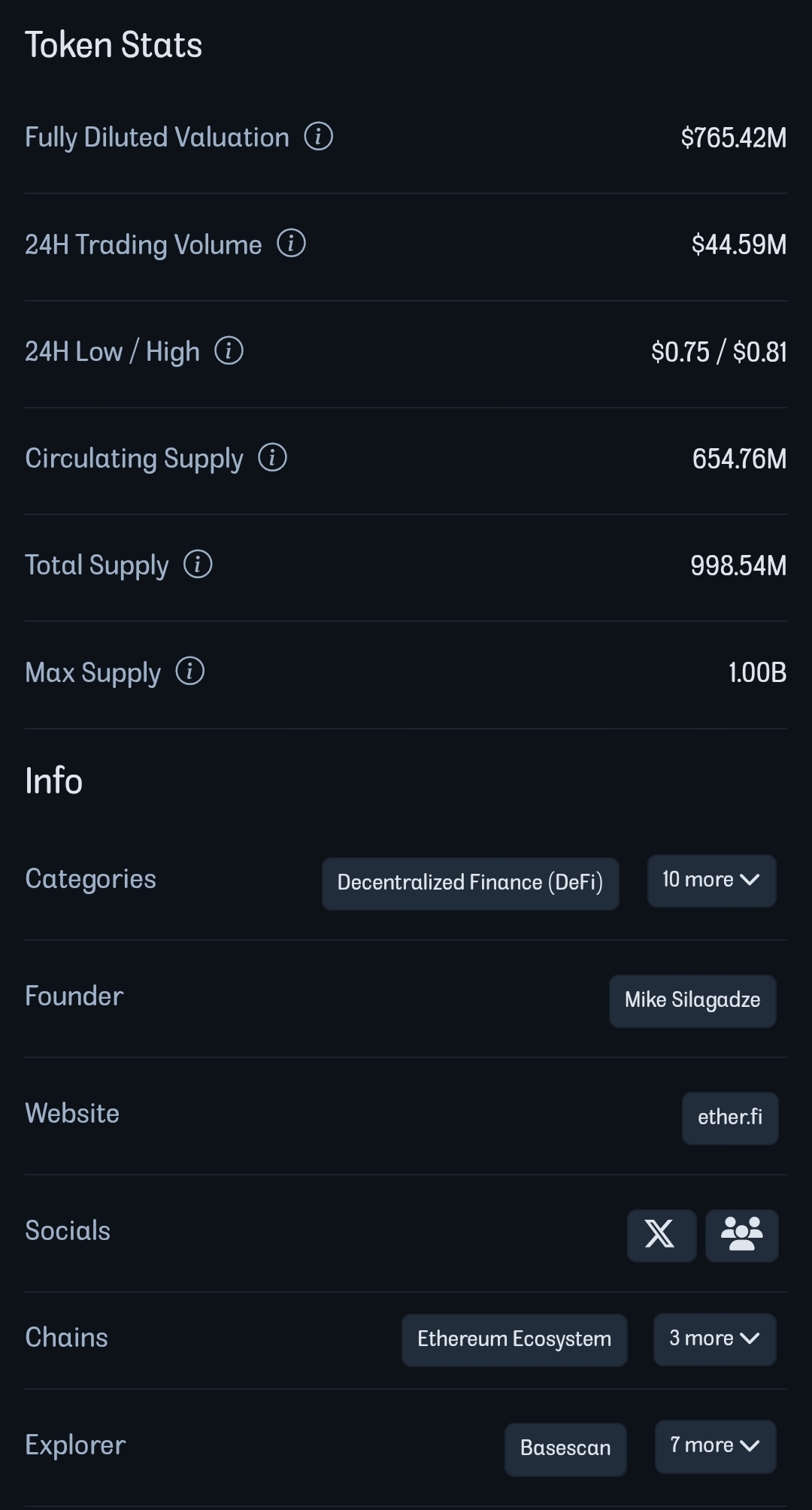
Task: Select the Ethereum Ecosystem chain tag
Action: (x=514, y=1340)
